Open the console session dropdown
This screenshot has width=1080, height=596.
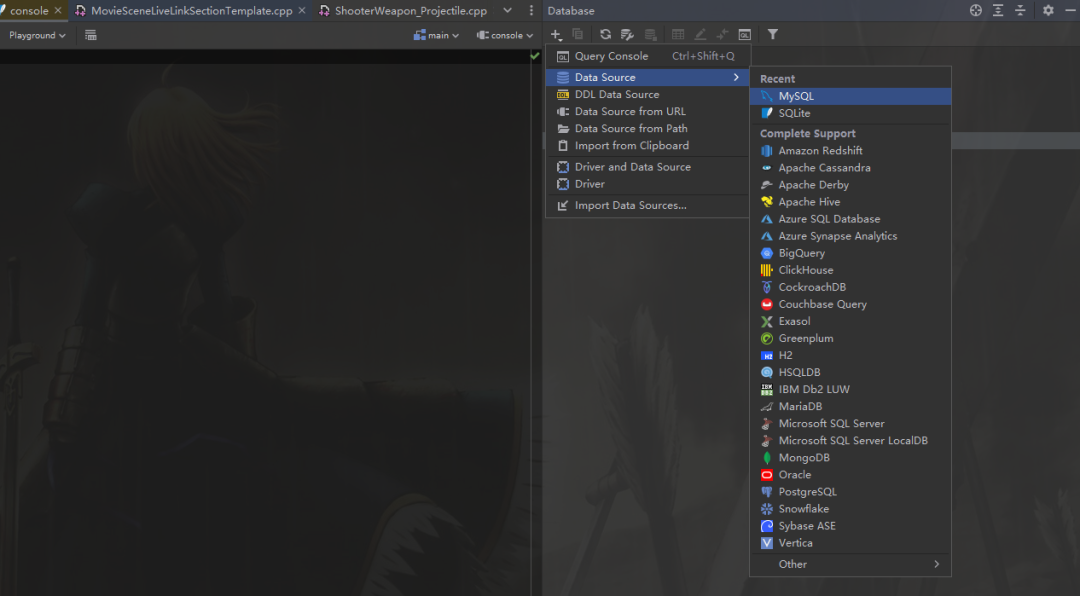[505, 35]
